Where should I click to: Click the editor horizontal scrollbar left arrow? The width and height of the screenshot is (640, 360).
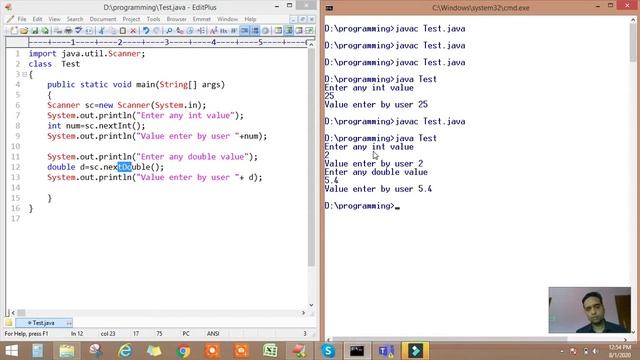click(13, 313)
